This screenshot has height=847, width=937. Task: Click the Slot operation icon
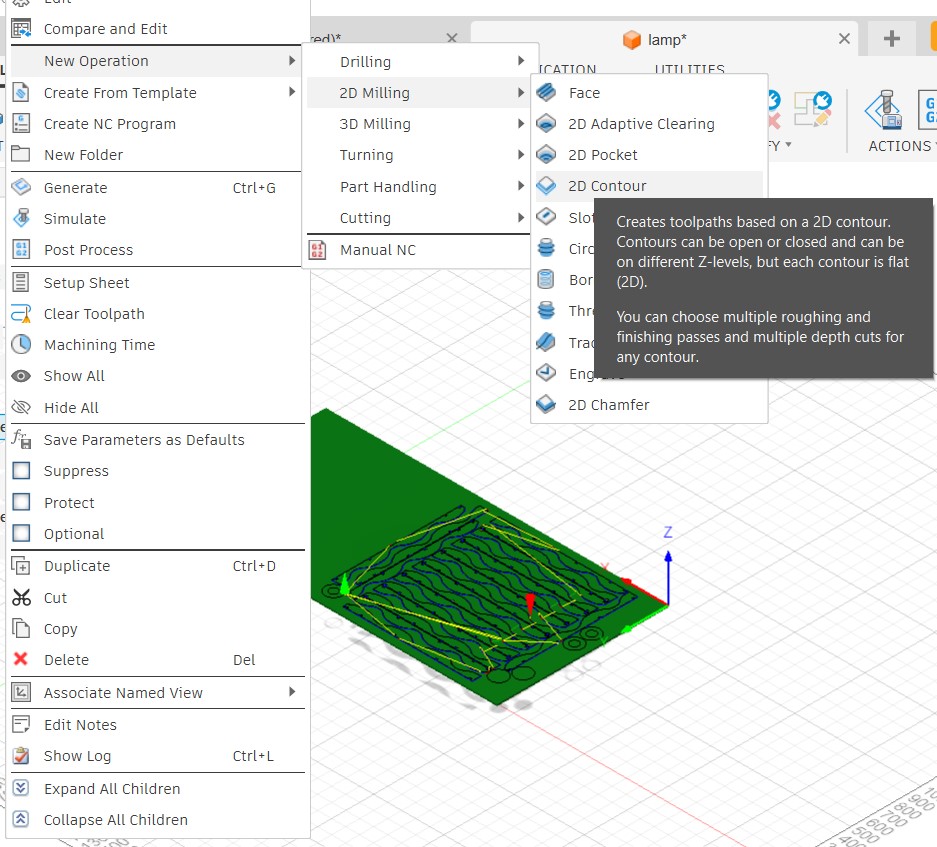coord(546,217)
